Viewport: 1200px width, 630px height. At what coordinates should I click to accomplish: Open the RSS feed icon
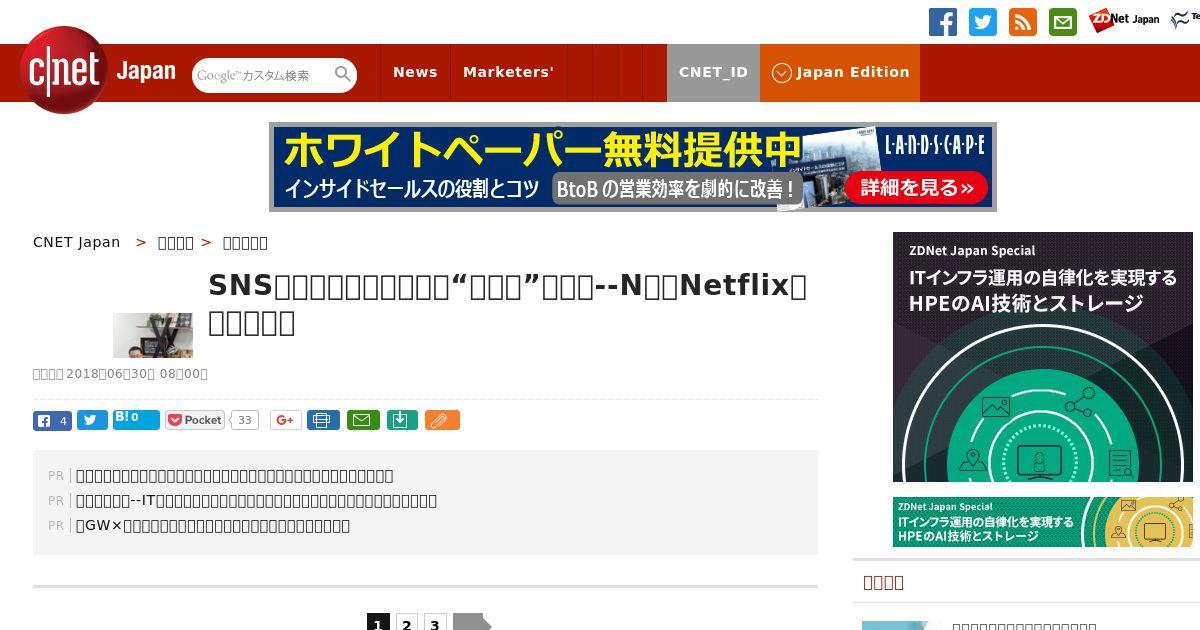1023,22
